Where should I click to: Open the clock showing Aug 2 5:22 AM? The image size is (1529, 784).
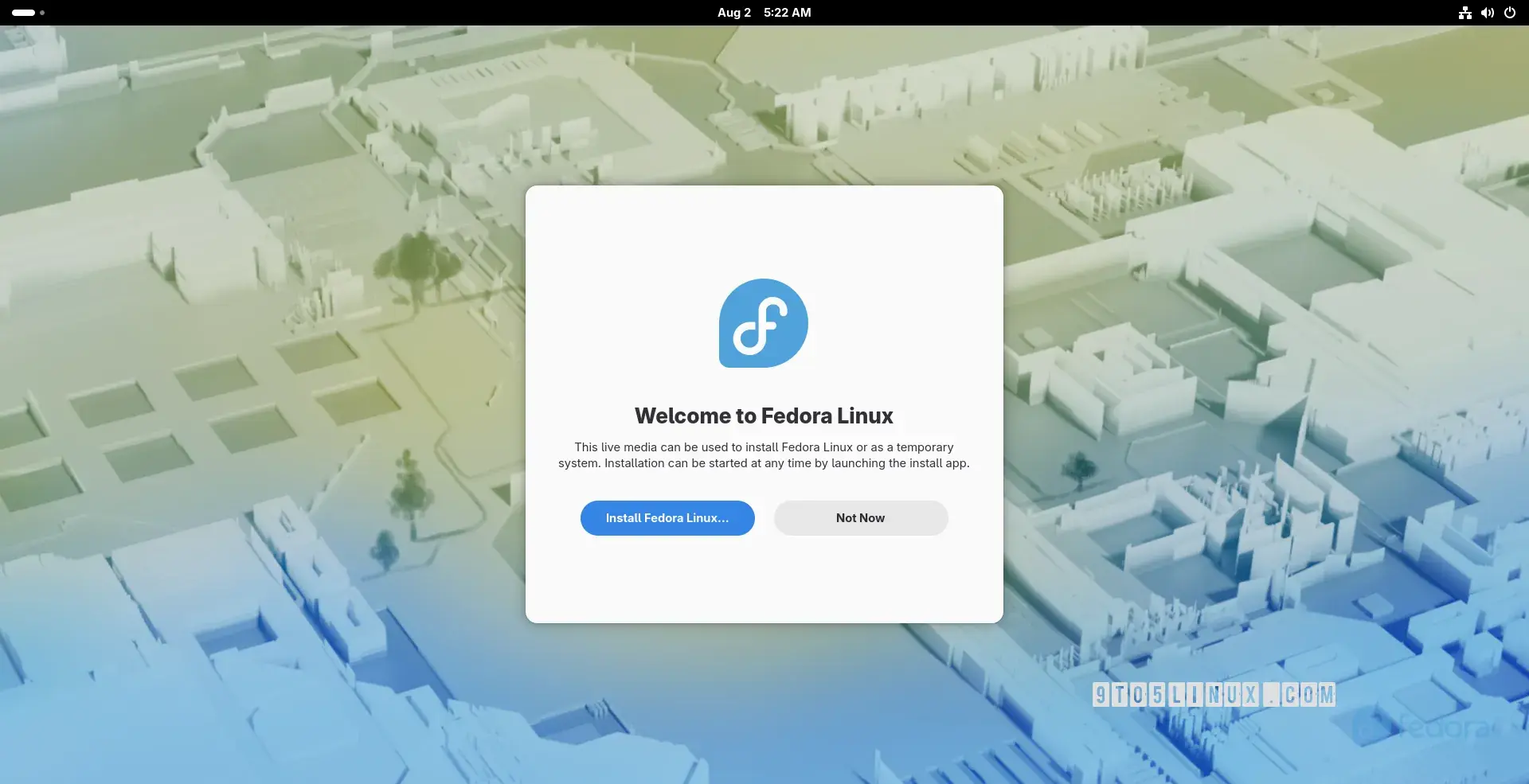click(764, 13)
